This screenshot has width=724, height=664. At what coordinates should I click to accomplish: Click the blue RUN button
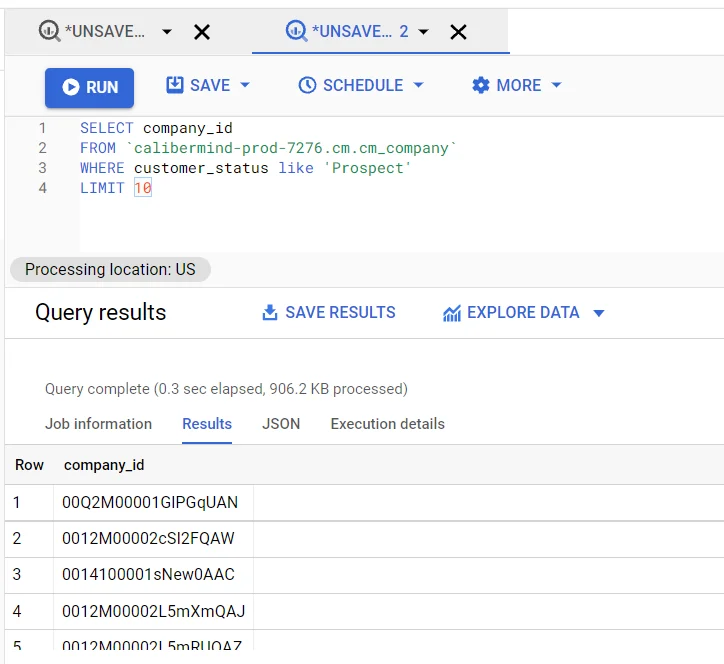point(89,88)
